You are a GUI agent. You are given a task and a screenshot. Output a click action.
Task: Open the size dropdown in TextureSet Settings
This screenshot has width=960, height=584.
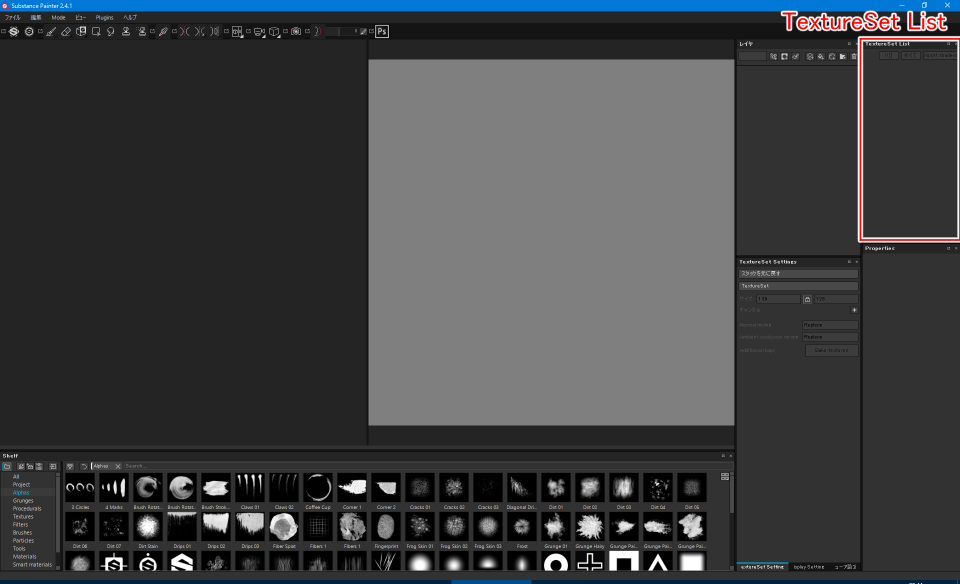(x=778, y=299)
